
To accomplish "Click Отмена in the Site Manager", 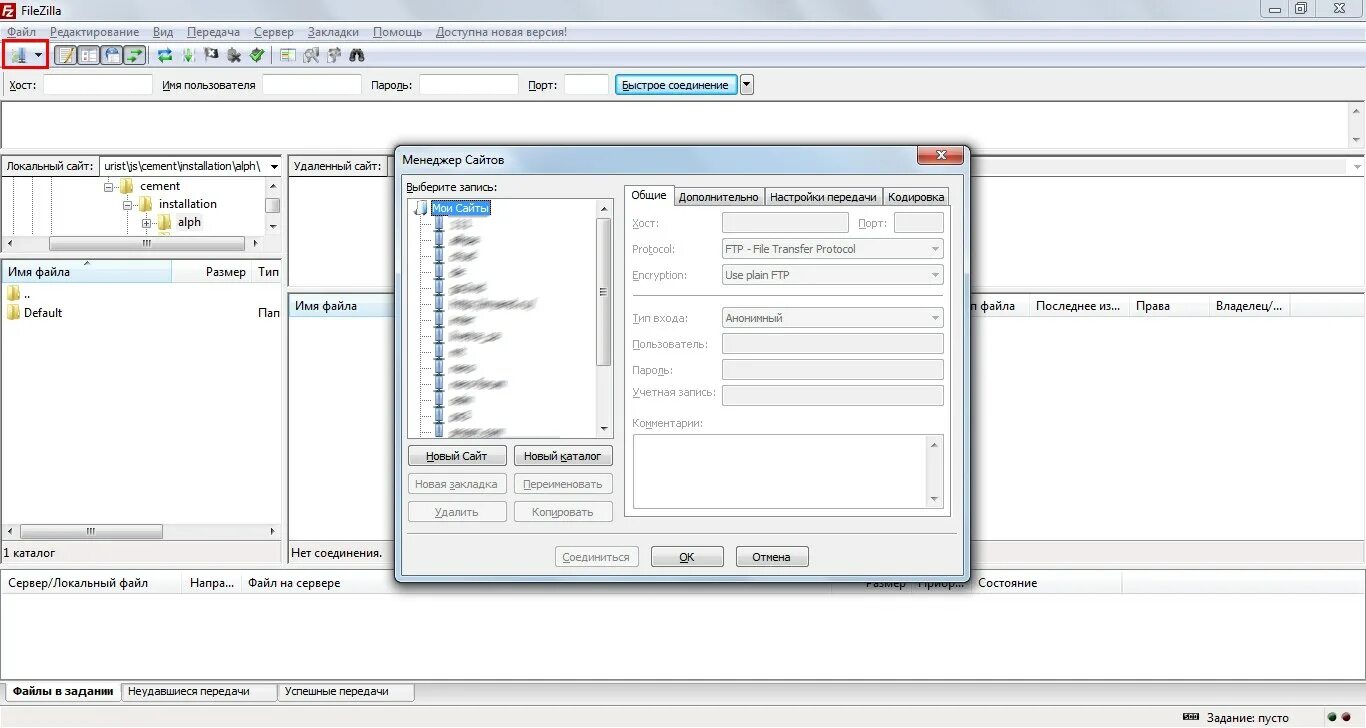I will [772, 557].
